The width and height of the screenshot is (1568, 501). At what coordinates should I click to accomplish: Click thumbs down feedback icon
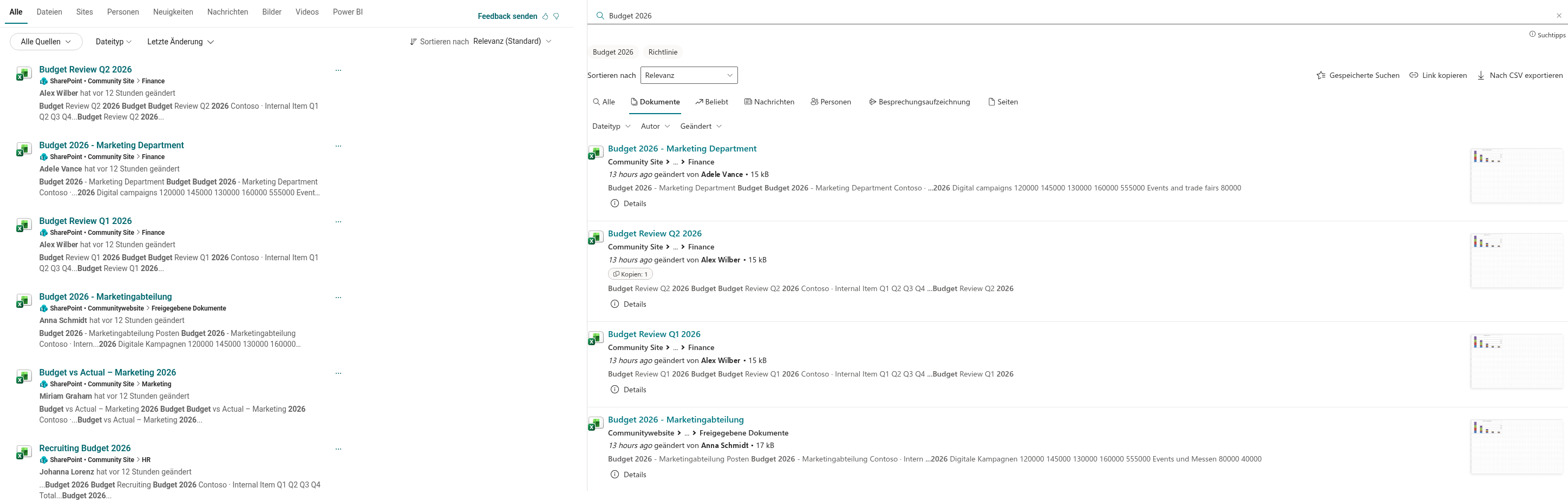[x=557, y=16]
